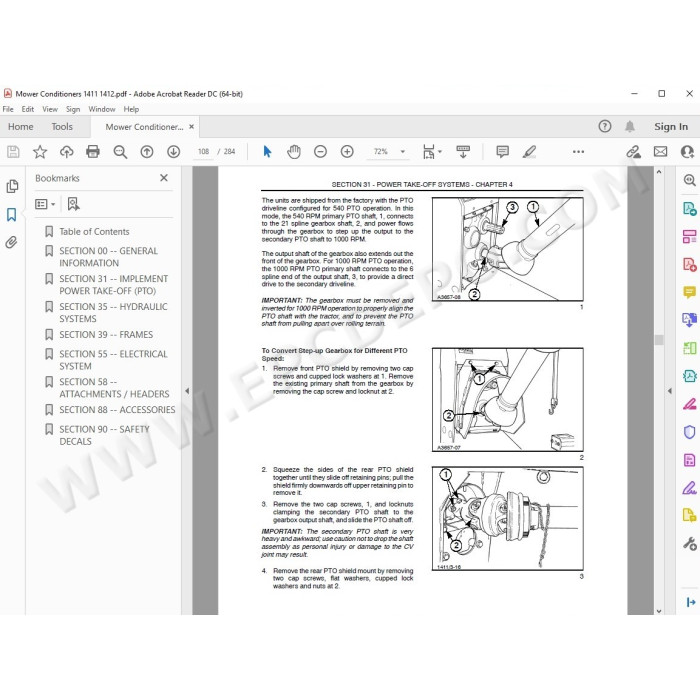Toggle the Bookmarks panel icon in sidebar
This screenshot has height=700, width=700.
(x=12, y=215)
